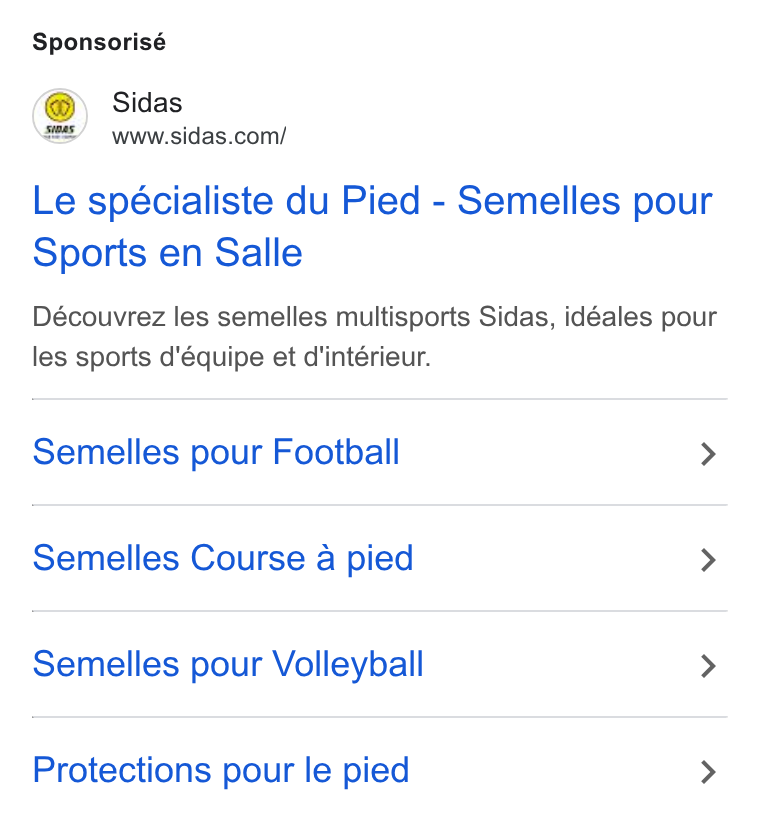Click the Sidas circular logo icon
Viewport: 760px width, 822px height.
[60, 116]
